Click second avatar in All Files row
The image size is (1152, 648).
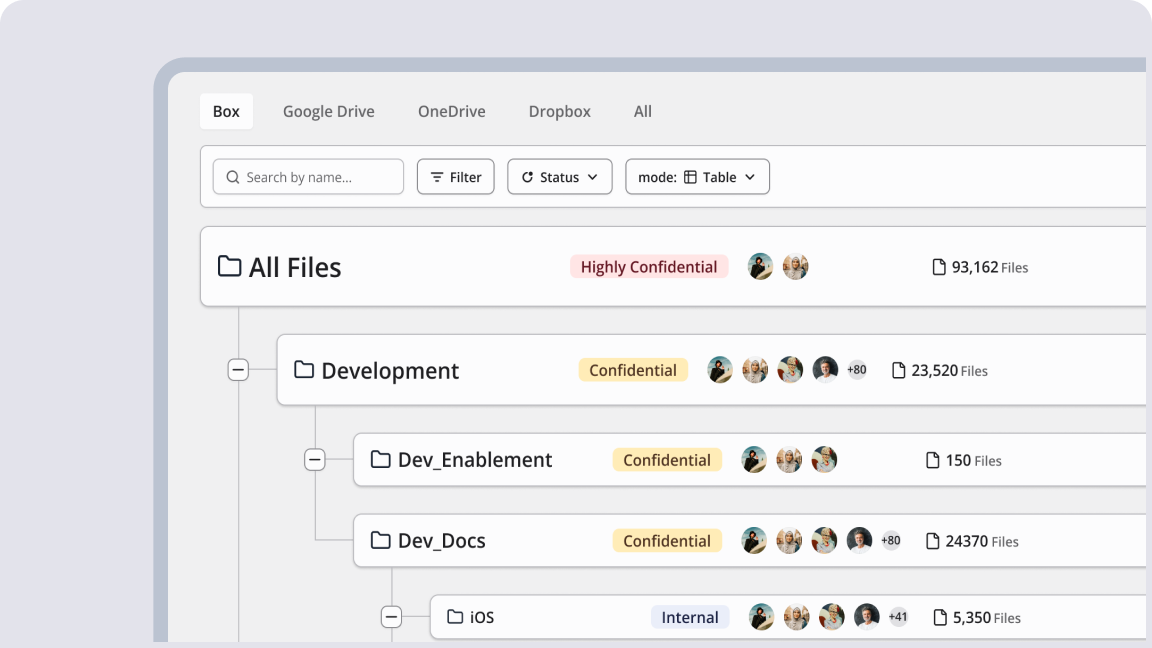[x=796, y=267]
